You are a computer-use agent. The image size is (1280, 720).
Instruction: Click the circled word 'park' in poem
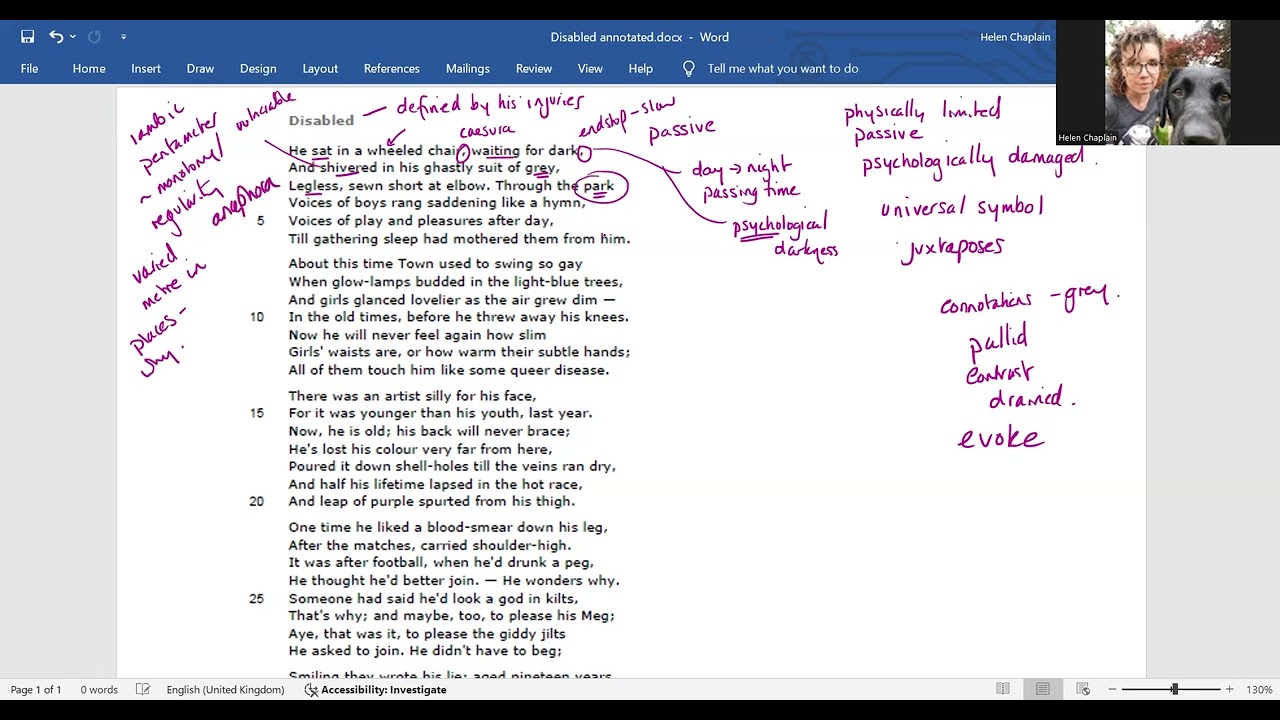click(599, 186)
